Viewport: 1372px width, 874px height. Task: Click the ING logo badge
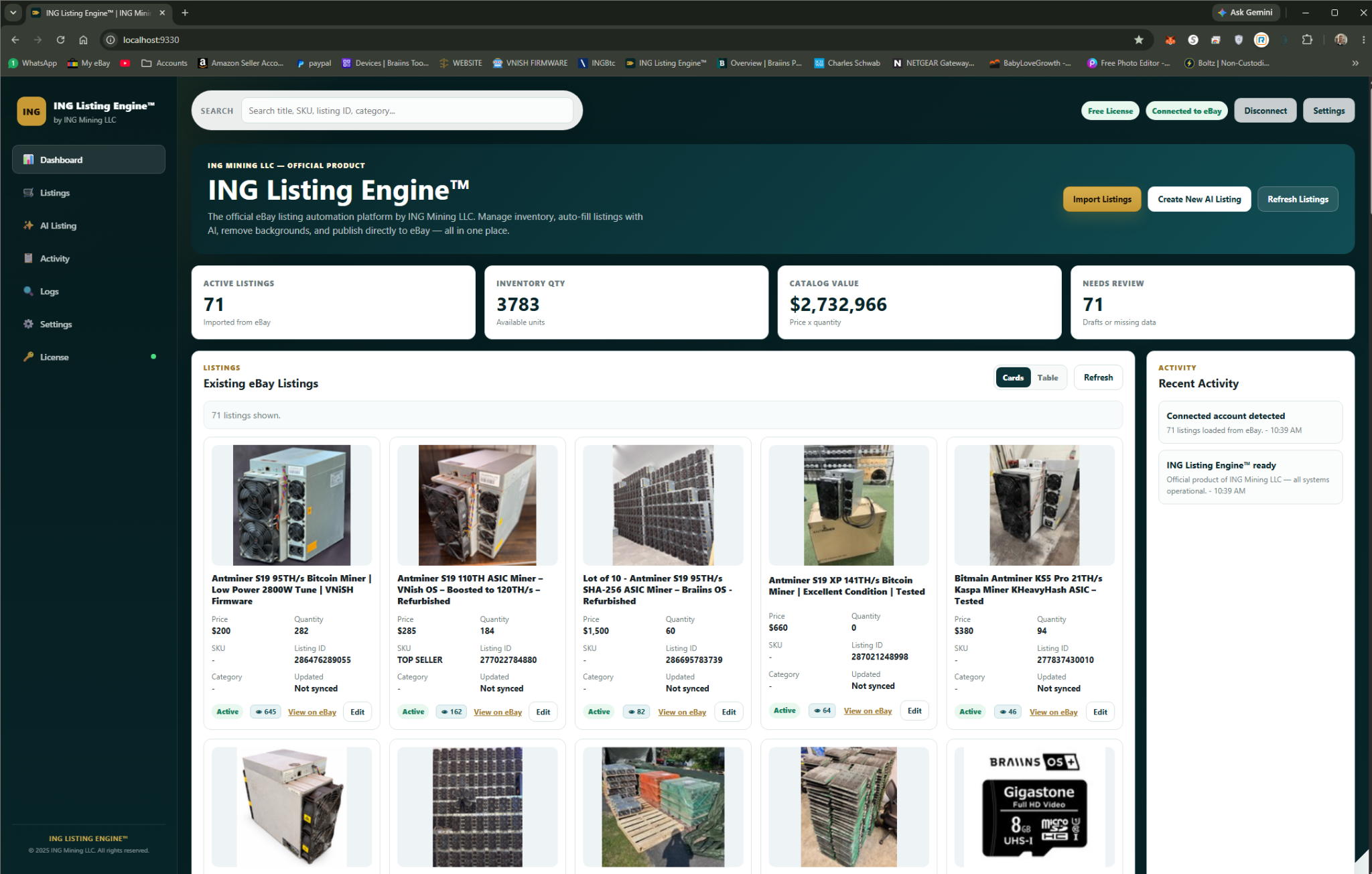pos(31,111)
